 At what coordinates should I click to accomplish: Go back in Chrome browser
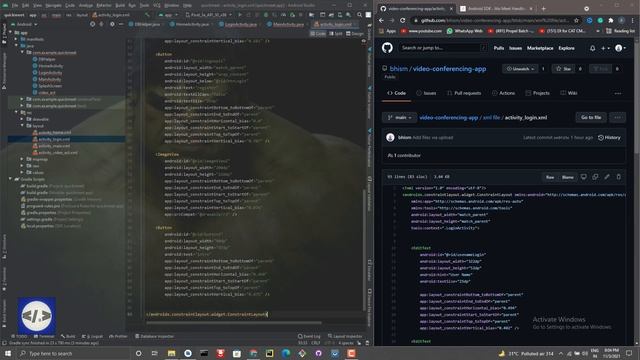381,20
